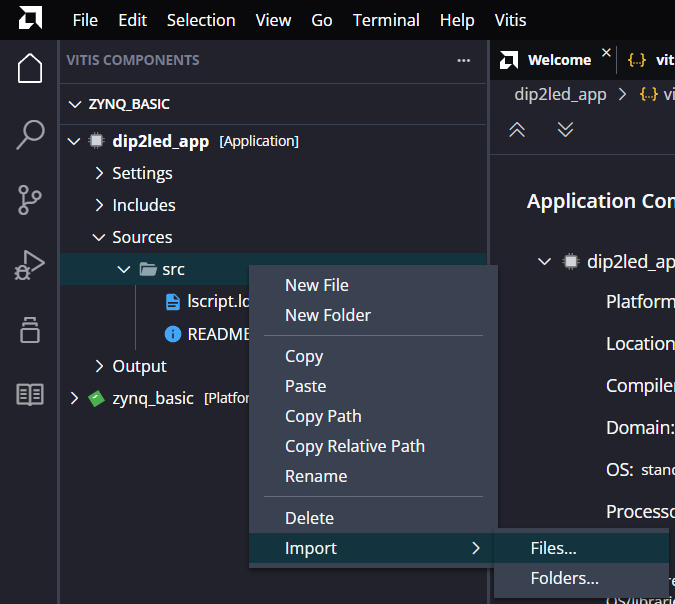Click Copy Relative Path menu entry
Screen dimensions: 675x604
pyautogui.click(x=354, y=446)
